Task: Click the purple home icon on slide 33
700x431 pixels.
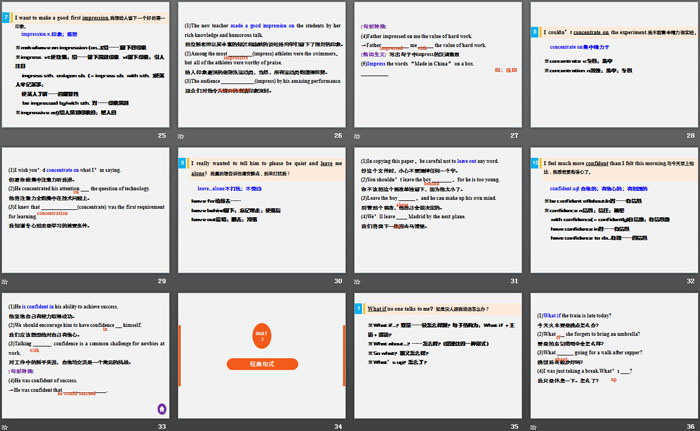Action: coord(161,408)
